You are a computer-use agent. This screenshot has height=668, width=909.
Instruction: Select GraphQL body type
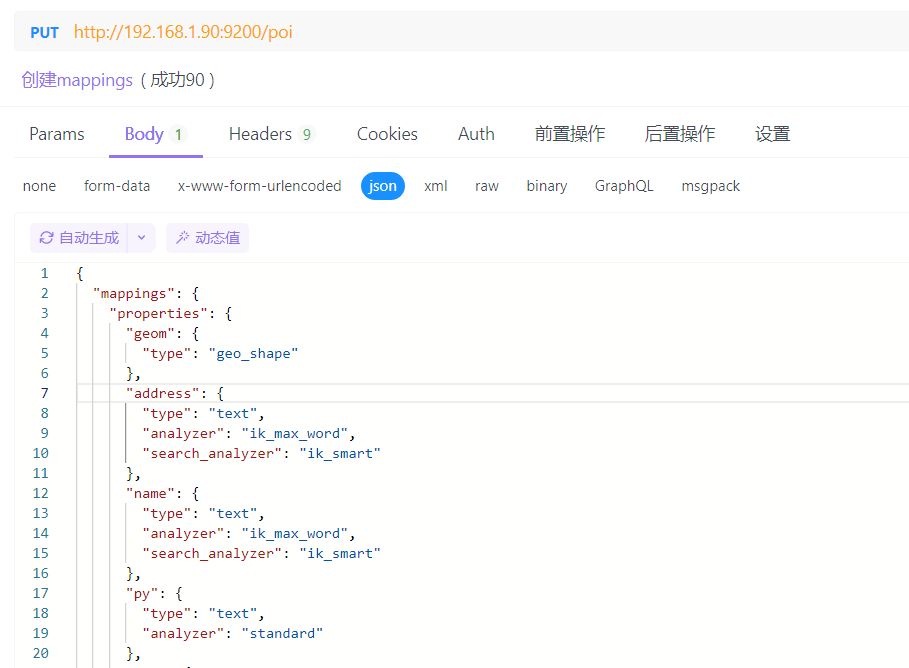pyautogui.click(x=624, y=186)
